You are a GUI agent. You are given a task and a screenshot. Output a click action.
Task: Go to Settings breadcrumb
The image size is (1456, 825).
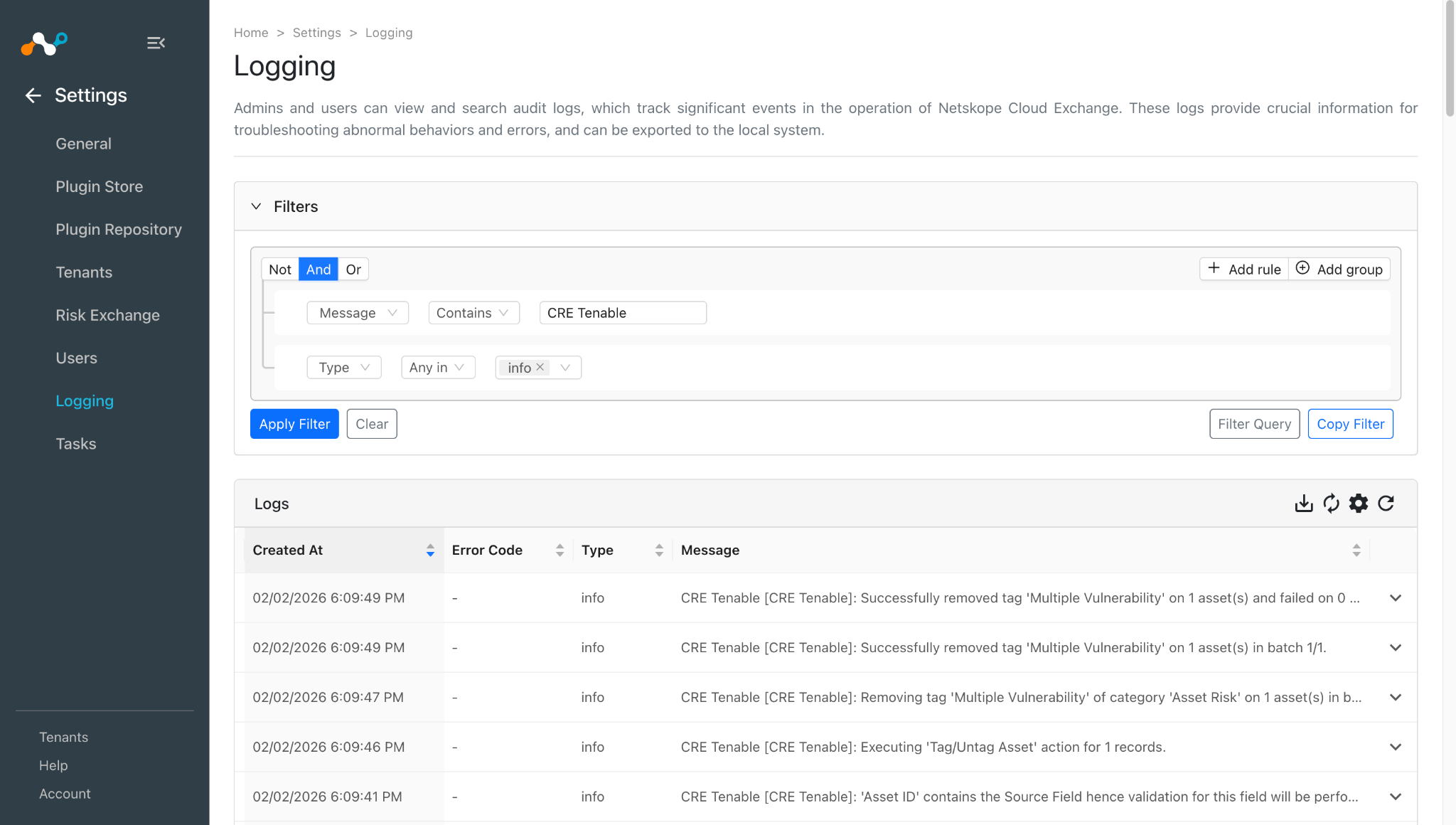pos(316,33)
